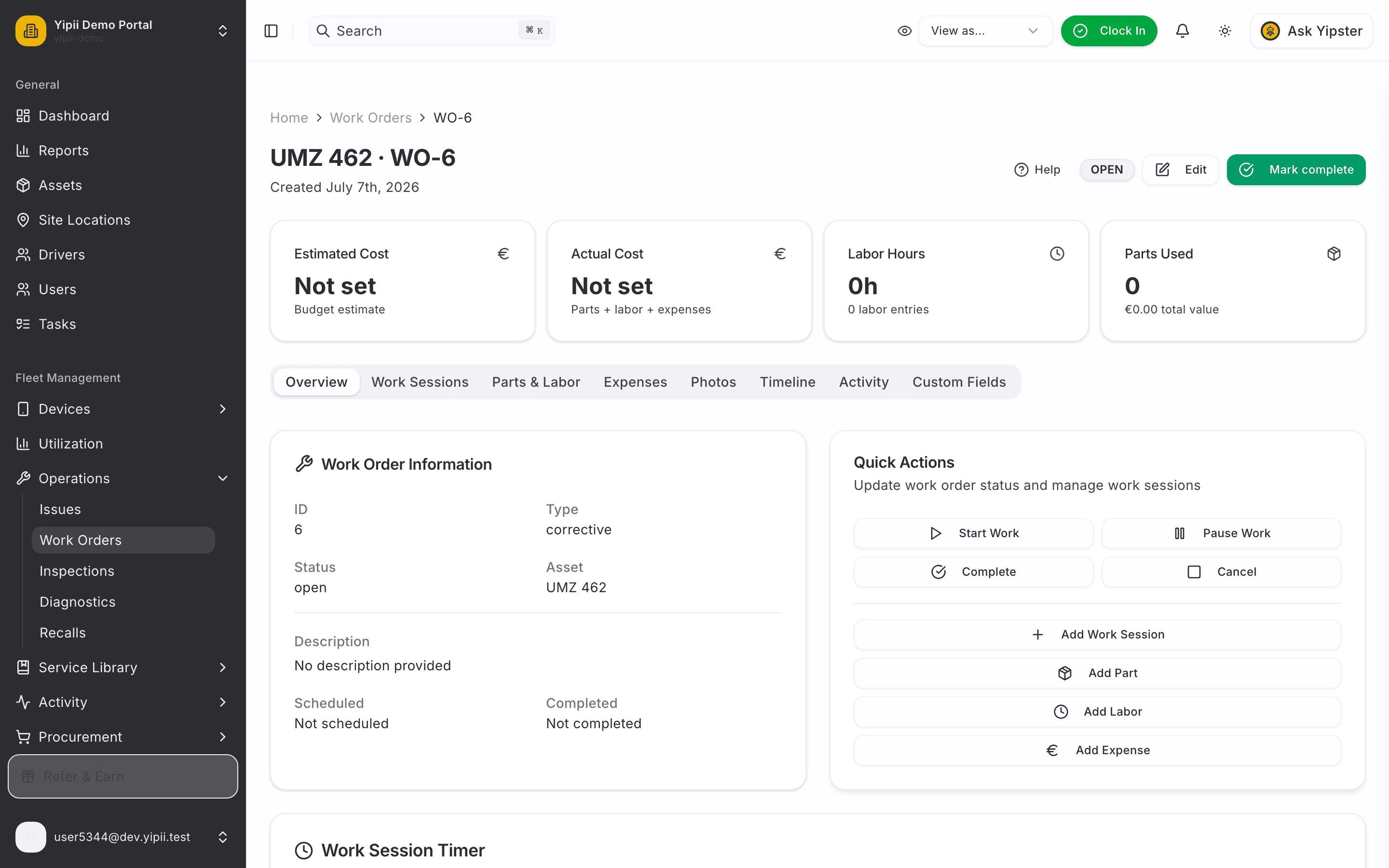
Task: Click the Mark complete button
Action: [x=1296, y=170]
